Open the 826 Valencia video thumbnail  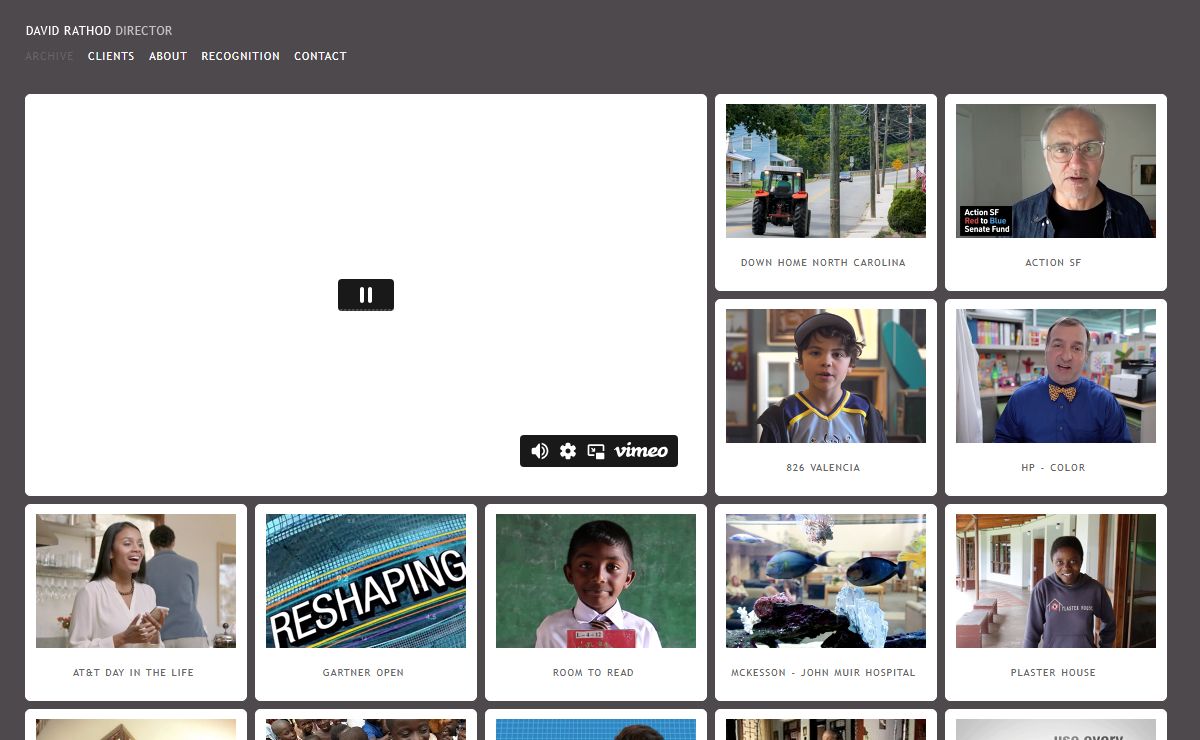826,376
